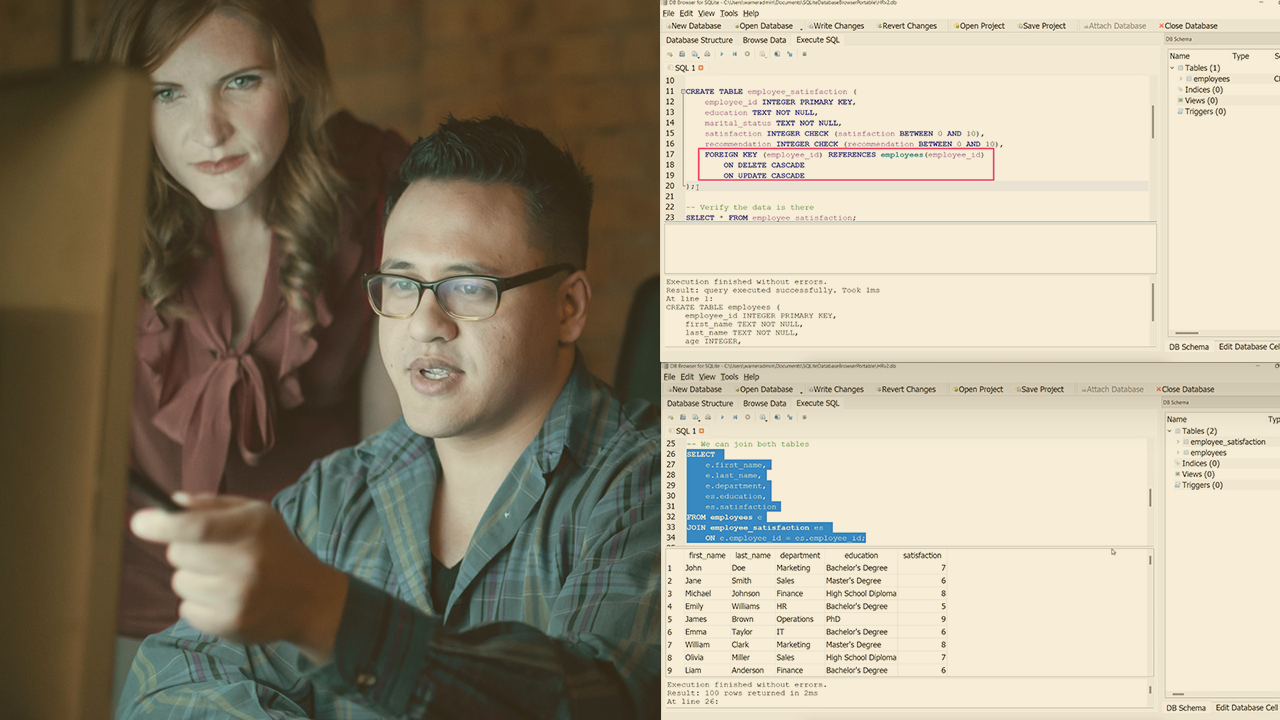Image resolution: width=1280 pixels, height=720 pixels.
Task: Switch to Browse Data tab in lower window
Action: click(x=764, y=403)
